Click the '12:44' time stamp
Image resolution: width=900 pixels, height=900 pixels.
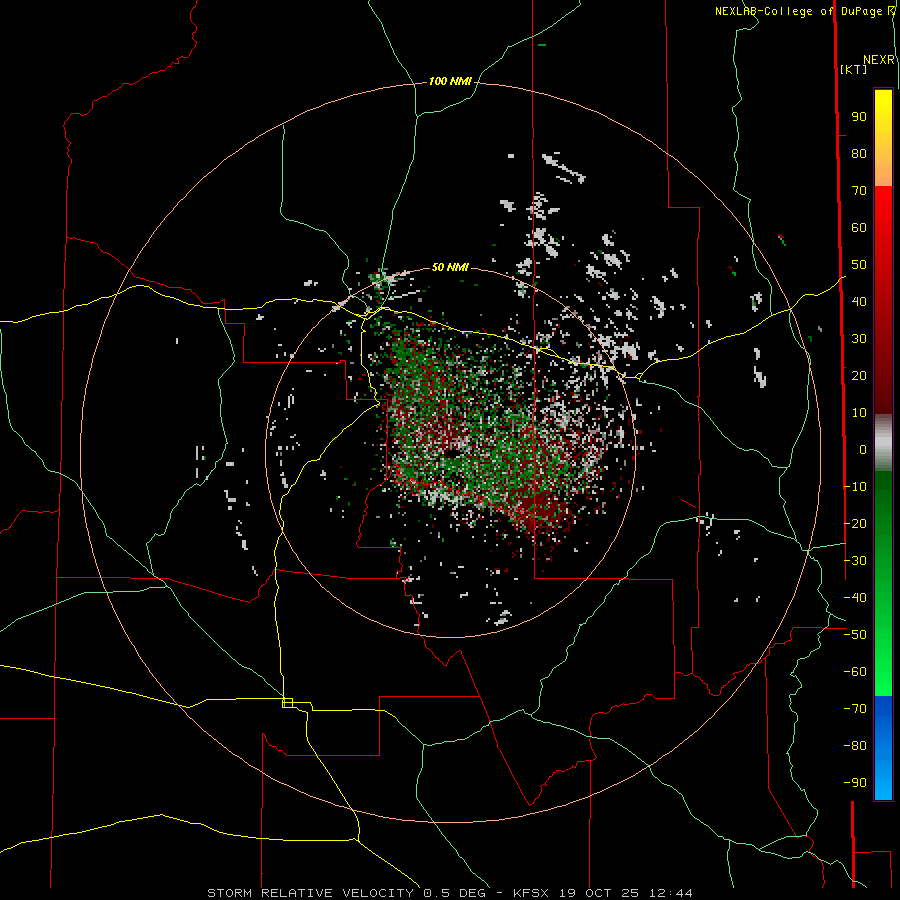coord(670,893)
